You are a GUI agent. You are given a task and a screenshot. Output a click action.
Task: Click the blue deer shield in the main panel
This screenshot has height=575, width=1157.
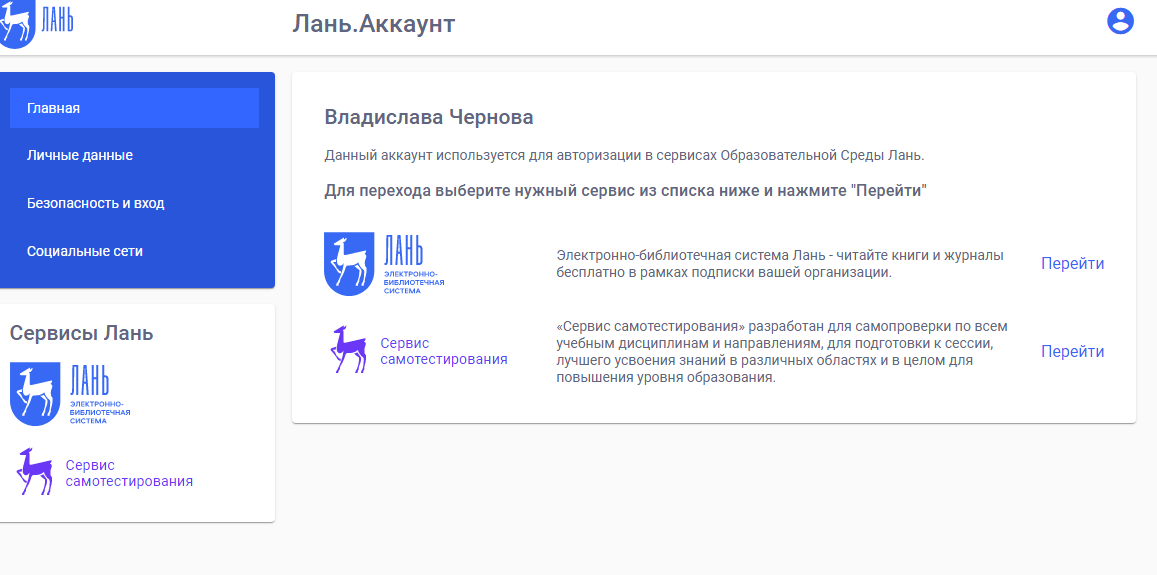(x=348, y=264)
